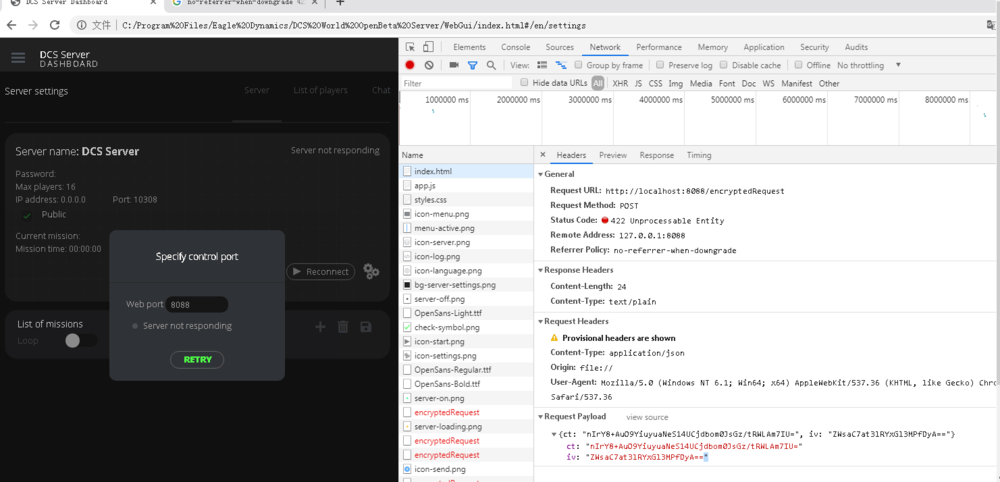The width and height of the screenshot is (1000, 482).
Task: Click the capture screenshots camera icon
Action: tap(453, 65)
